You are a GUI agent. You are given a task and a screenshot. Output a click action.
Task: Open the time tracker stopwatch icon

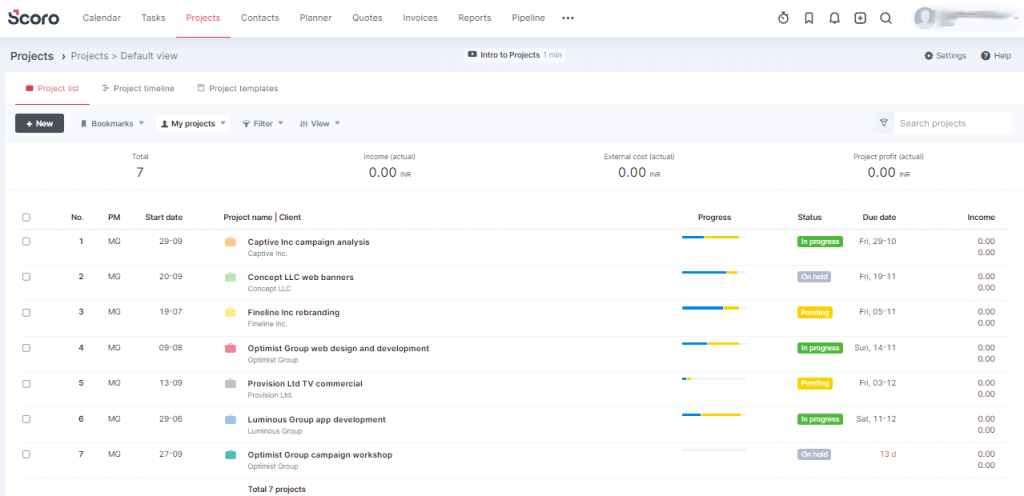784,18
